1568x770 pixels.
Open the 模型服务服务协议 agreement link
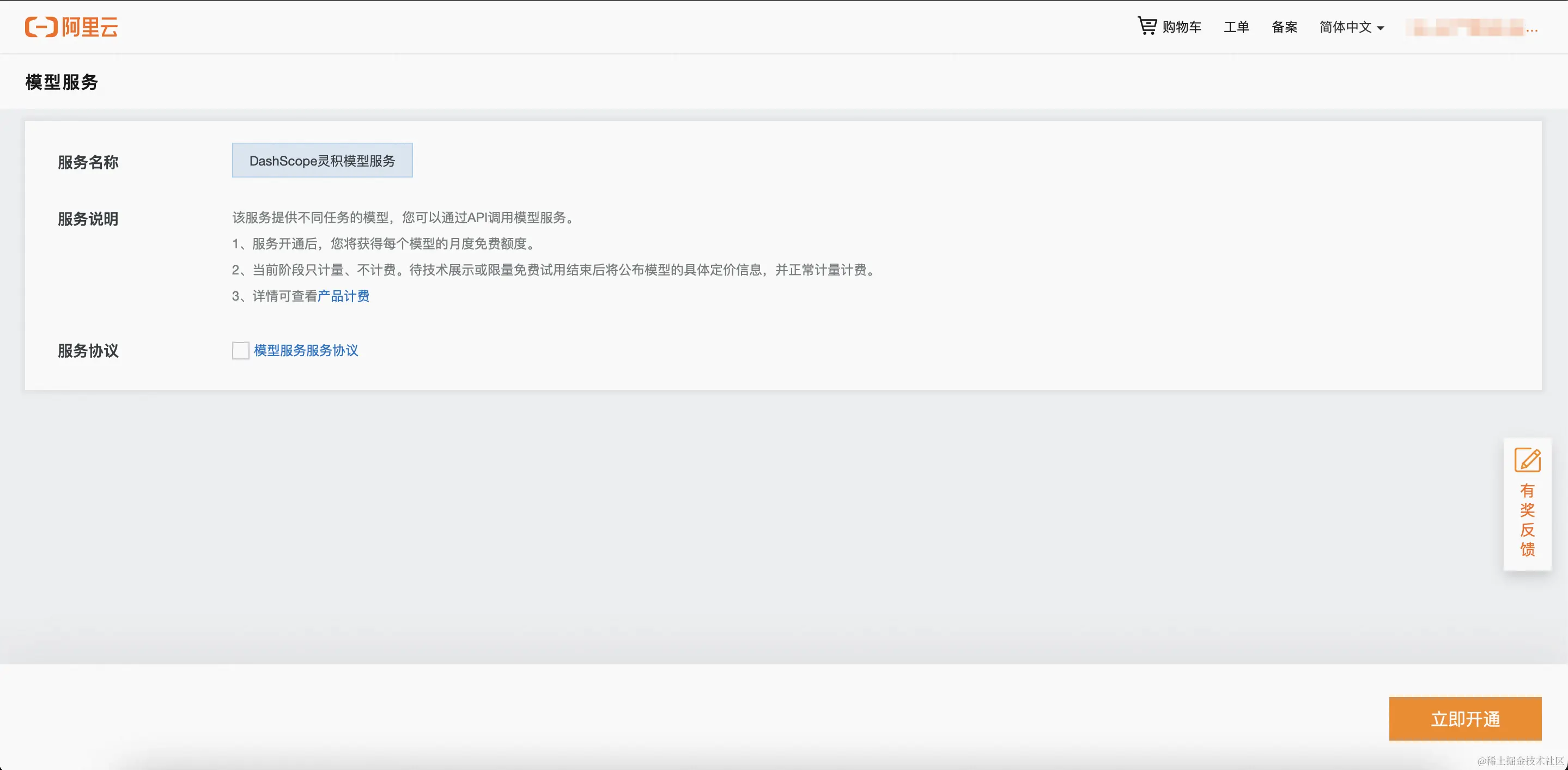[x=306, y=350]
